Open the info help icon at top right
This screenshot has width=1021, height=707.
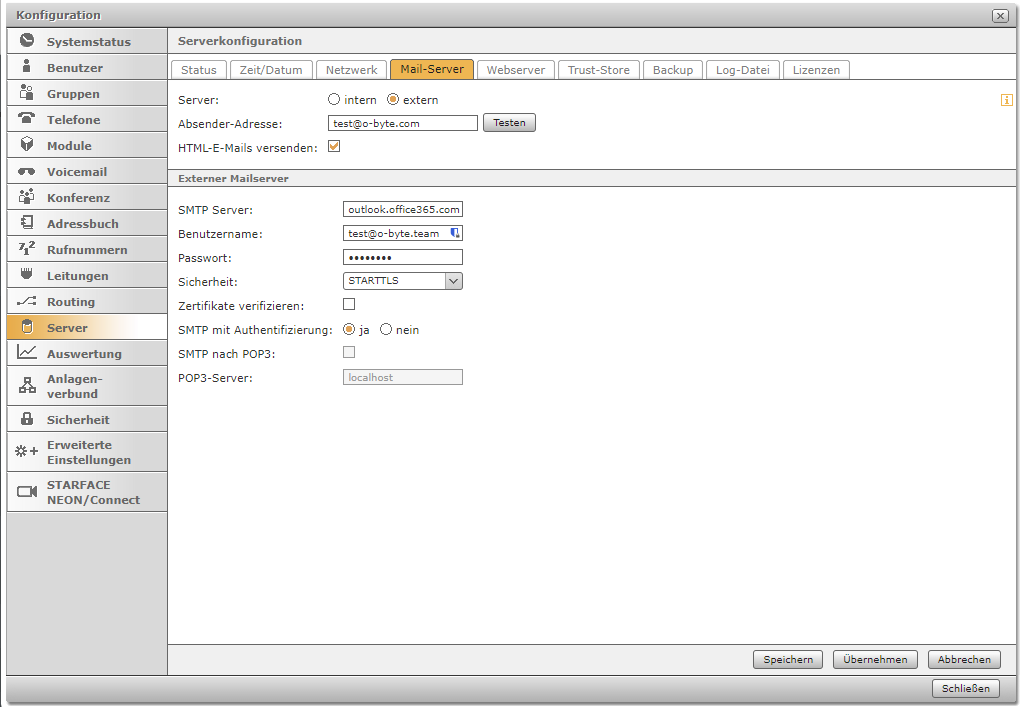coord(1006,100)
